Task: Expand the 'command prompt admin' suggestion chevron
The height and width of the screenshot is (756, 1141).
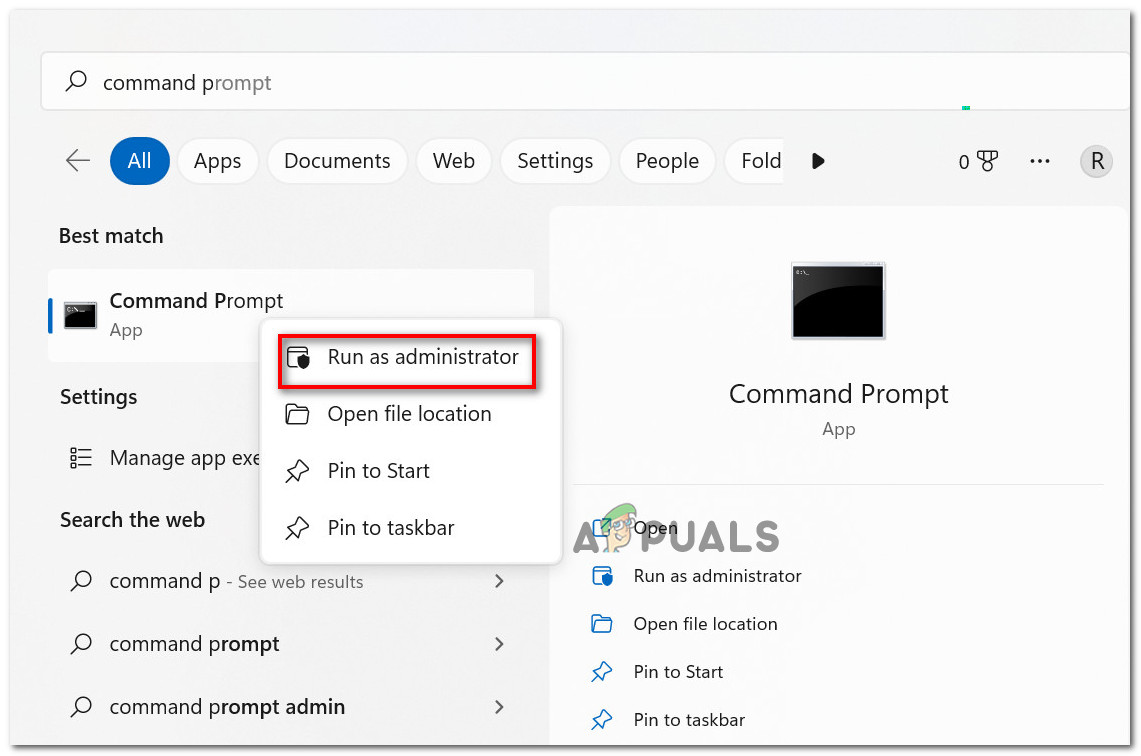Action: 499,707
